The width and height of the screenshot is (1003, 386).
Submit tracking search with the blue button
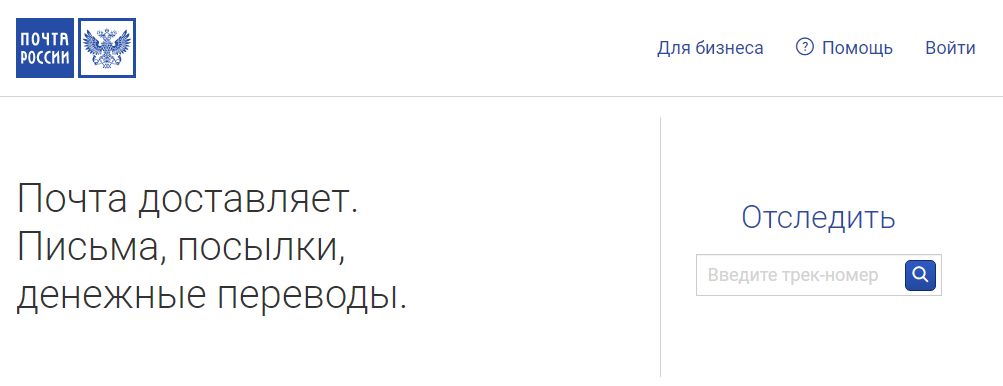[x=920, y=275]
